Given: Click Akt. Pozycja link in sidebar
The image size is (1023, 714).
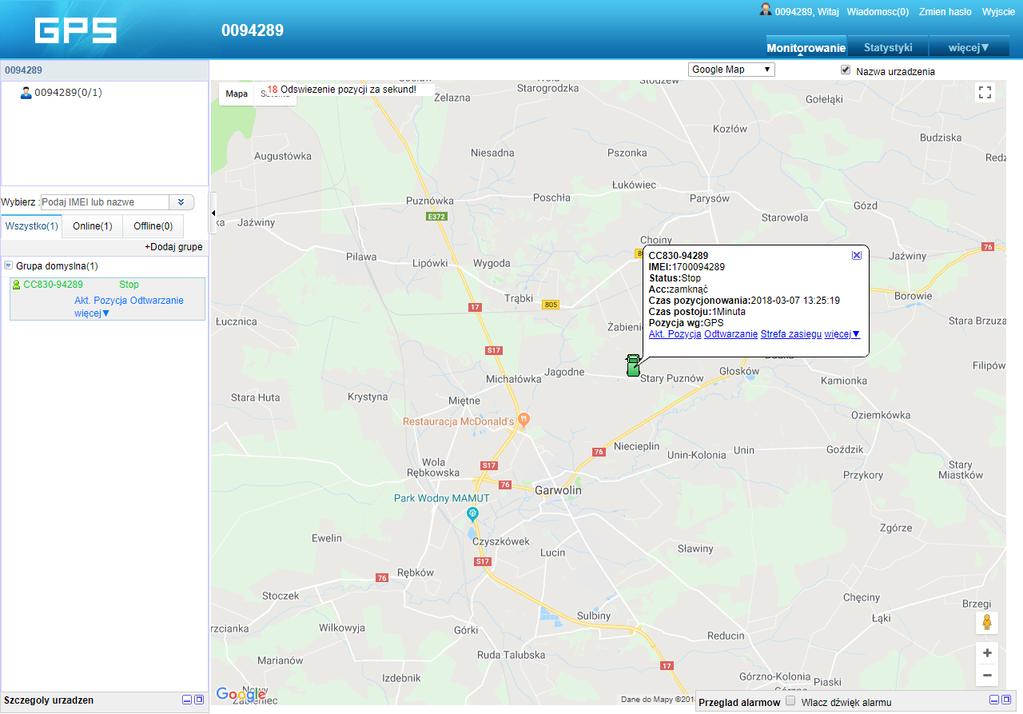Looking at the screenshot, I should coord(100,300).
